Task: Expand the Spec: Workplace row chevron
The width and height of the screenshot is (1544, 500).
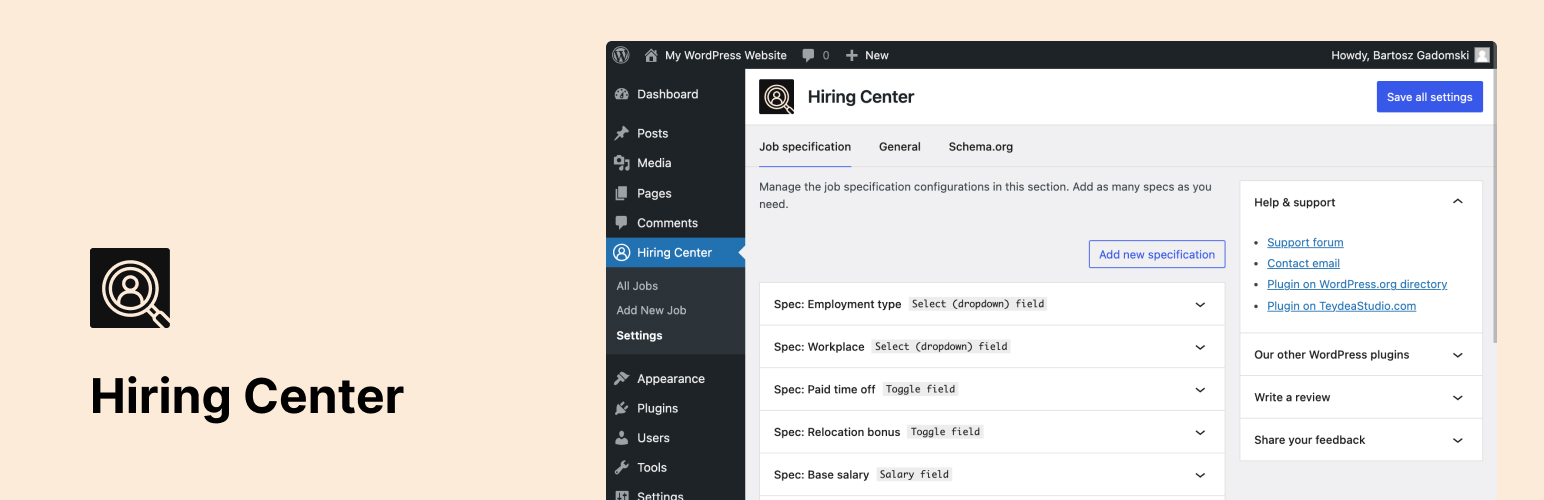Action: tap(1200, 347)
